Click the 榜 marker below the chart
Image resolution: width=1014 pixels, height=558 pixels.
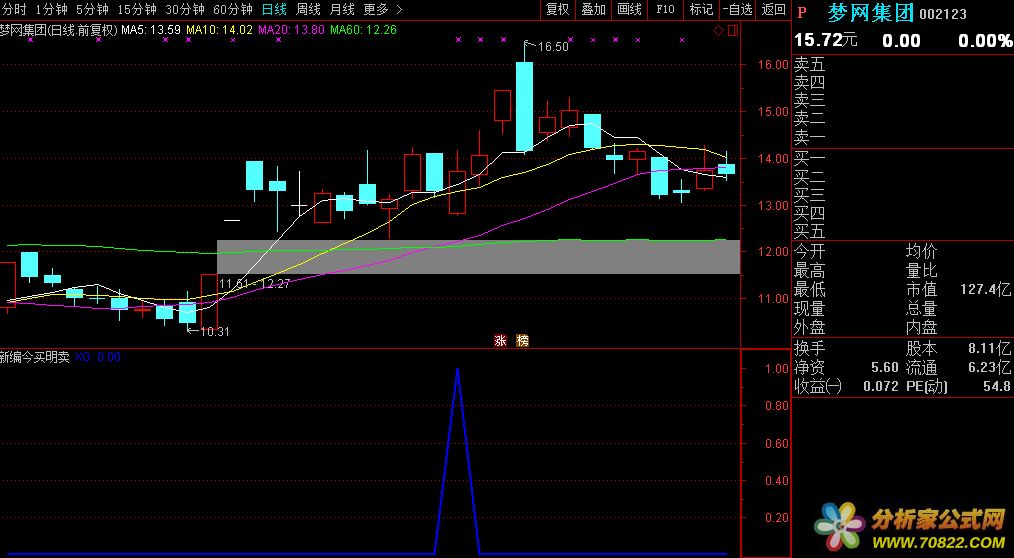pyautogui.click(x=522, y=340)
